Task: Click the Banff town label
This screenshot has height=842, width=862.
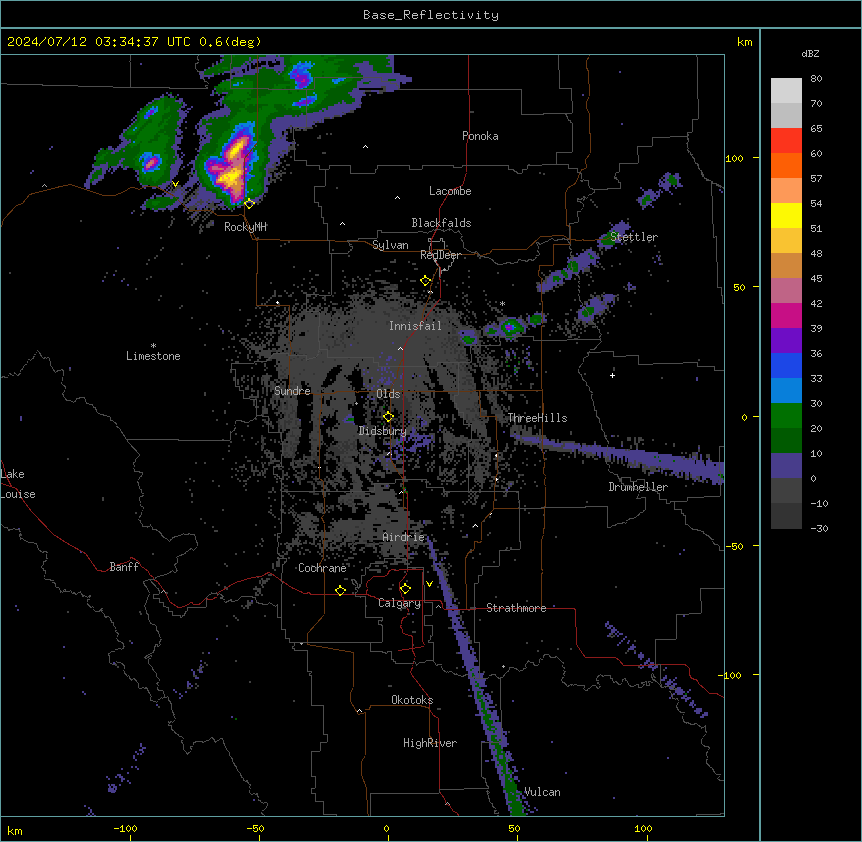Action: [x=124, y=567]
